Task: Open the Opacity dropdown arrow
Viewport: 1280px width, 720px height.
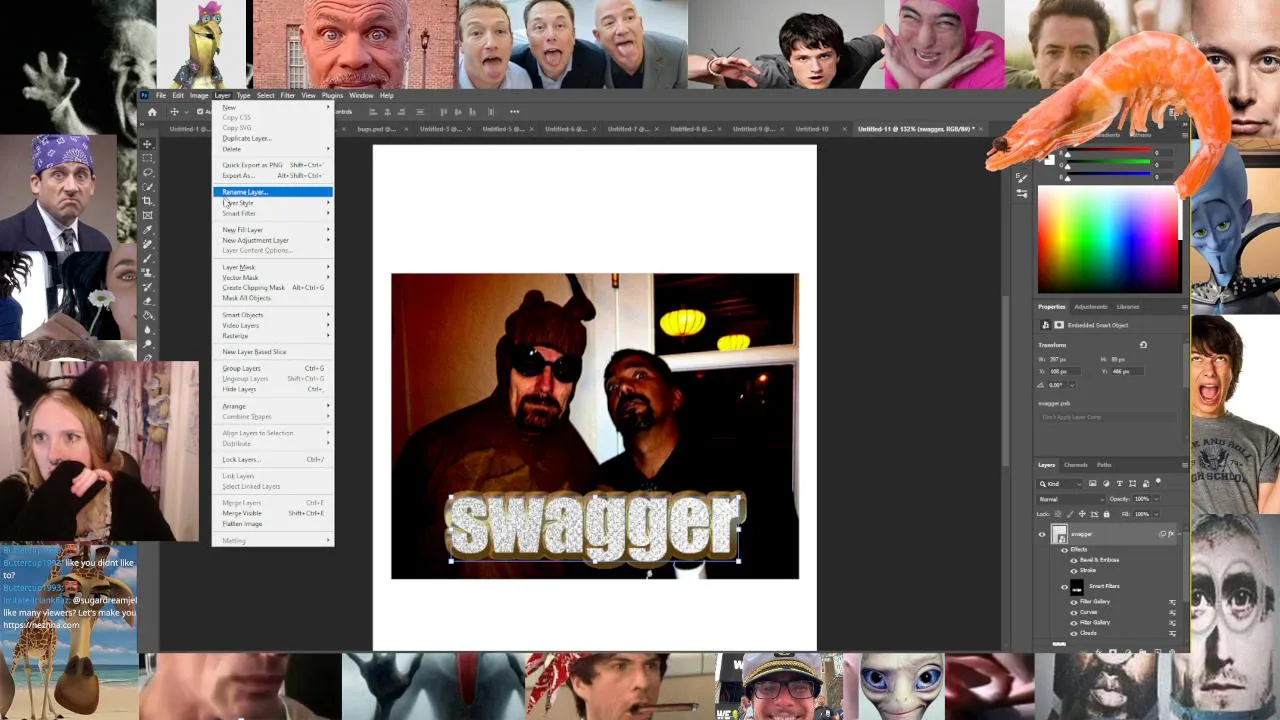Action: (x=1155, y=499)
